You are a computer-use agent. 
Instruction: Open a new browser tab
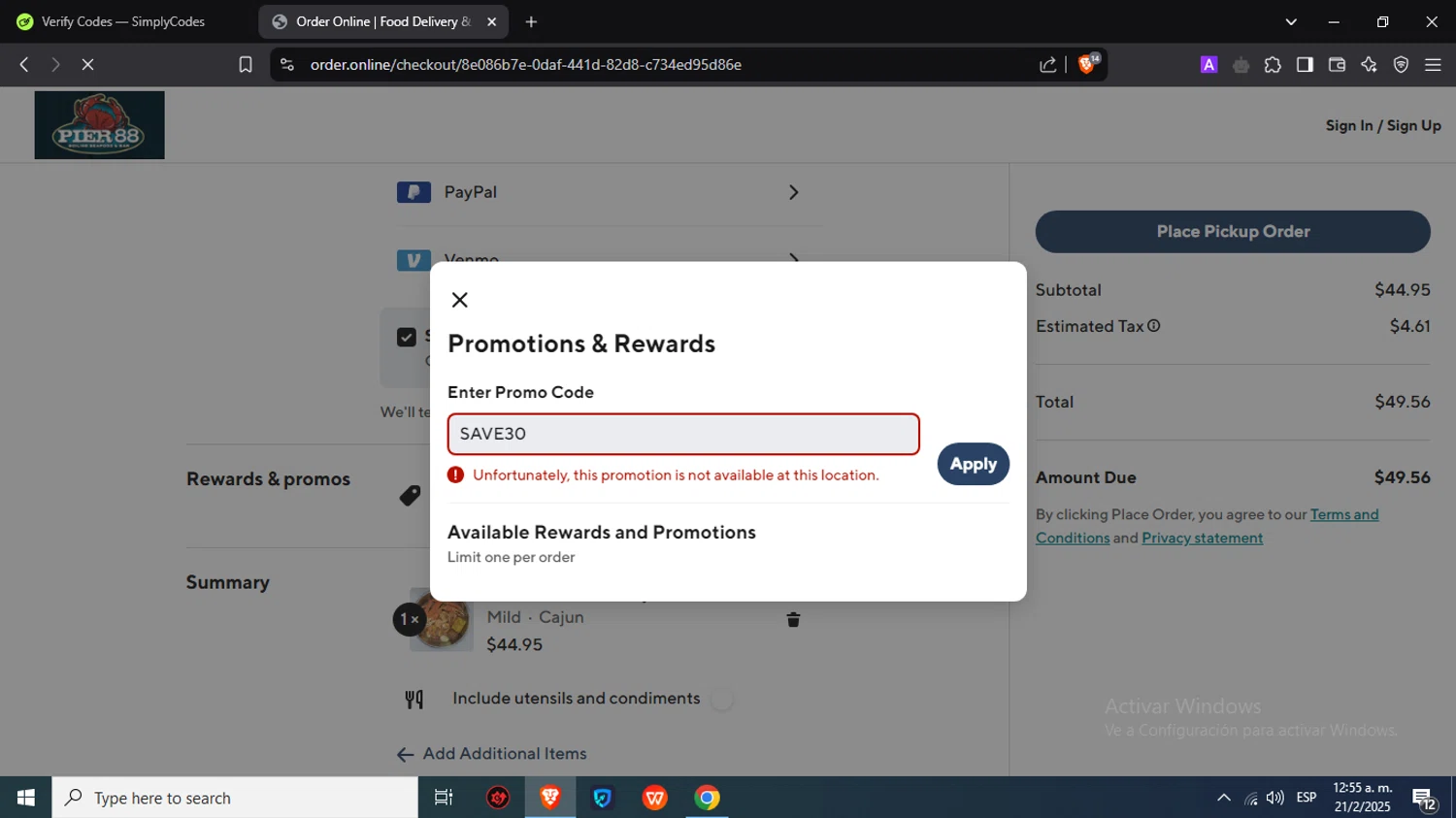click(531, 21)
